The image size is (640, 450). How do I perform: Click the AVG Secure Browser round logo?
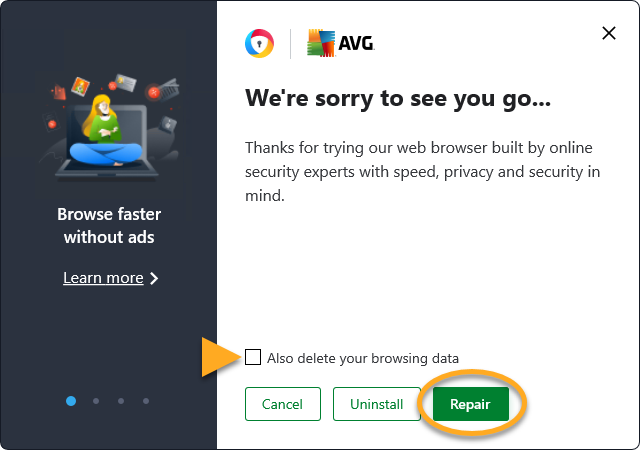(x=259, y=43)
